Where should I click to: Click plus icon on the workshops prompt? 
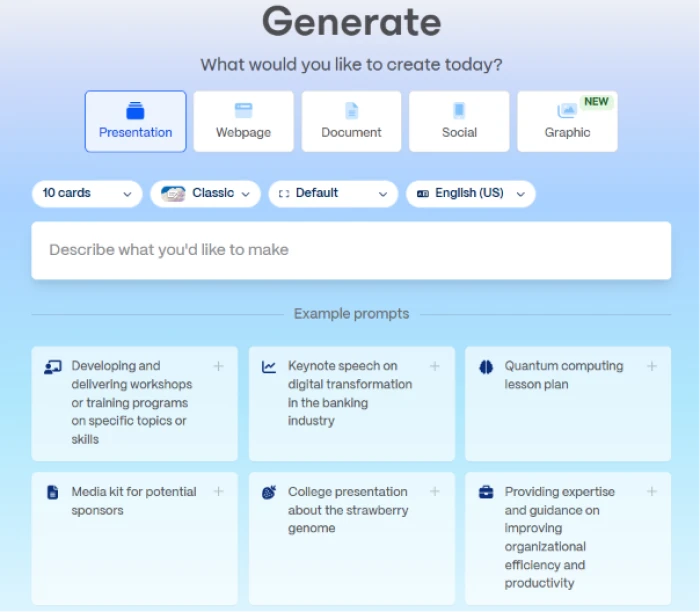pyautogui.click(x=218, y=366)
